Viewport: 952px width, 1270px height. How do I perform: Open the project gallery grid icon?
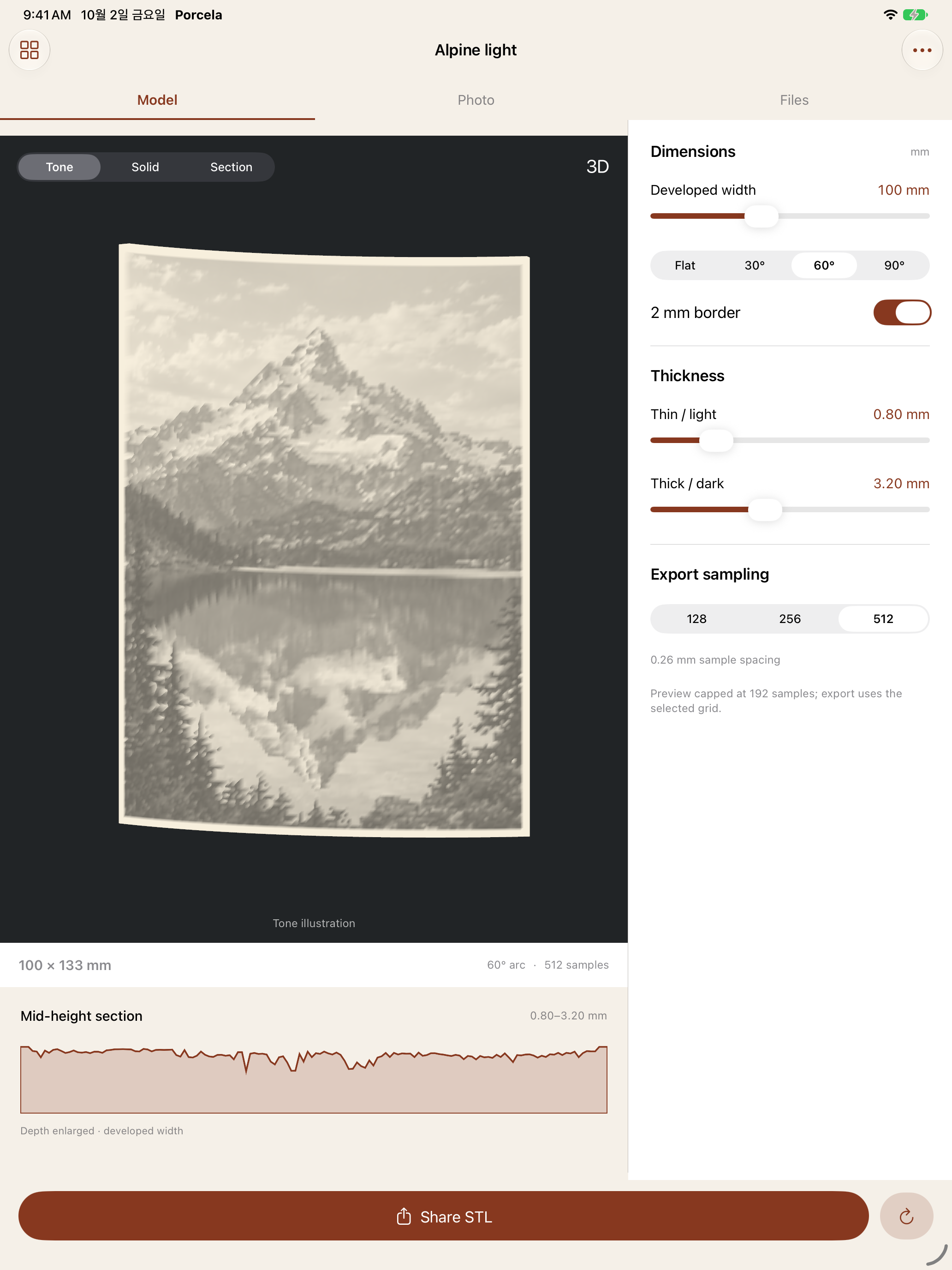pyautogui.click(x=29, y=50)
